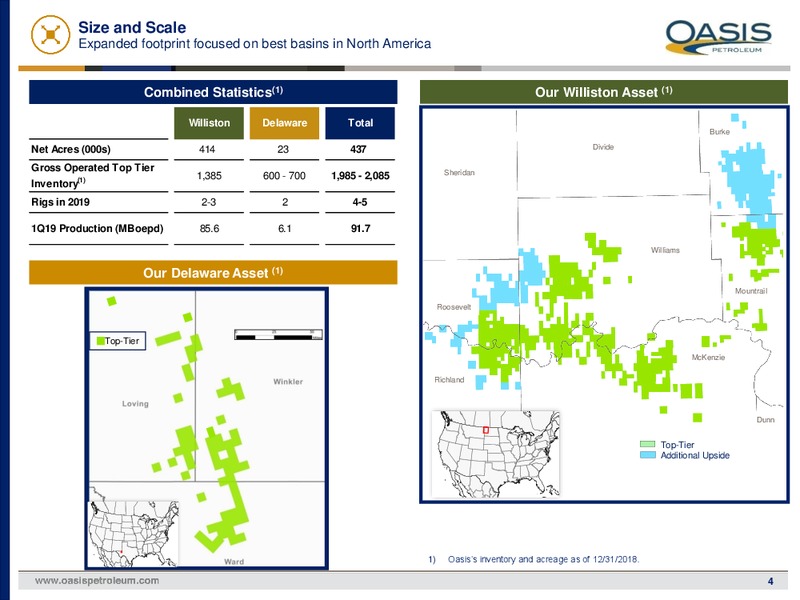Click the orange circular cross icon beside Size and Scale
This screenshot has height=600, width=800.
(51, 35)
